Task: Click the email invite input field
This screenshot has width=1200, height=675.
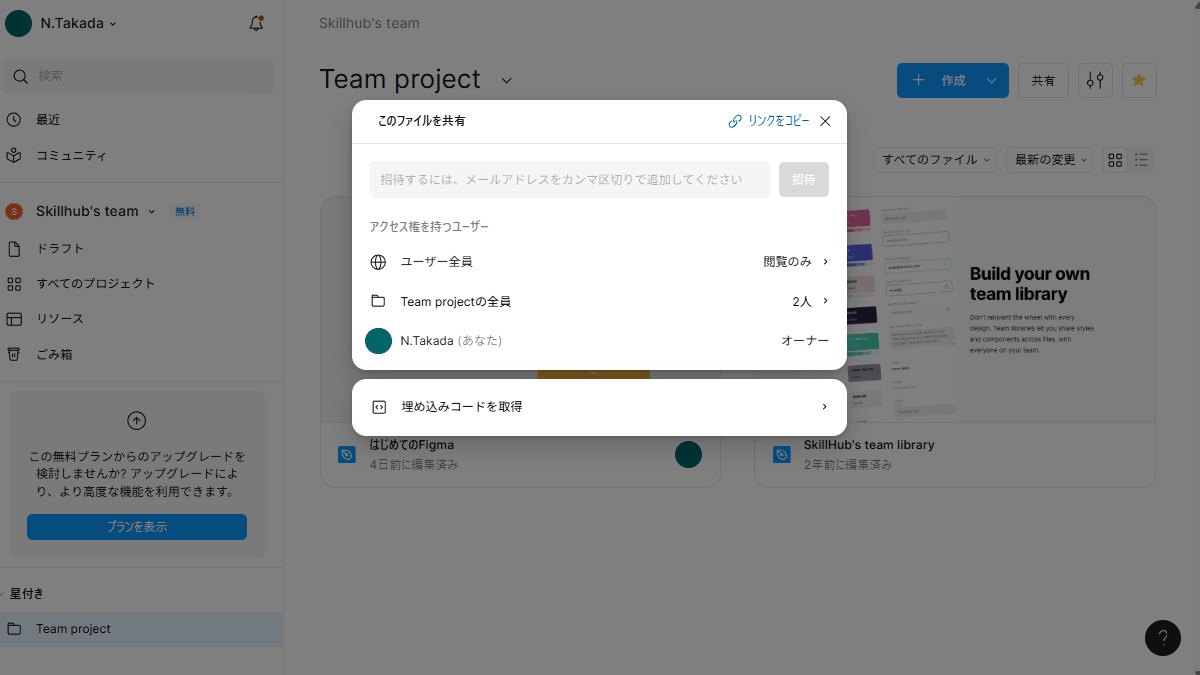Action: pos(569,180)
